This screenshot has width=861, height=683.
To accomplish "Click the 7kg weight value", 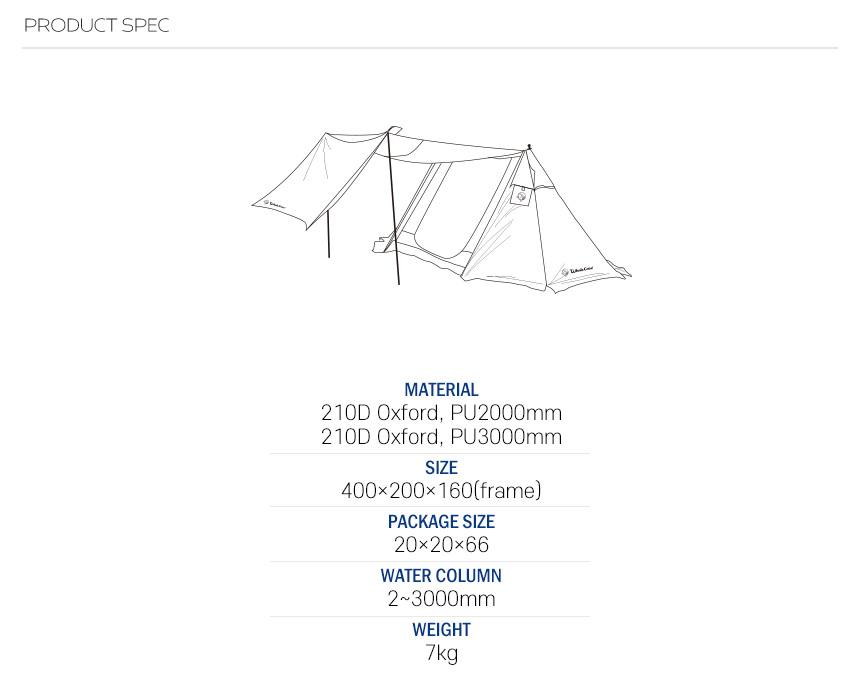I will [441, 653].
